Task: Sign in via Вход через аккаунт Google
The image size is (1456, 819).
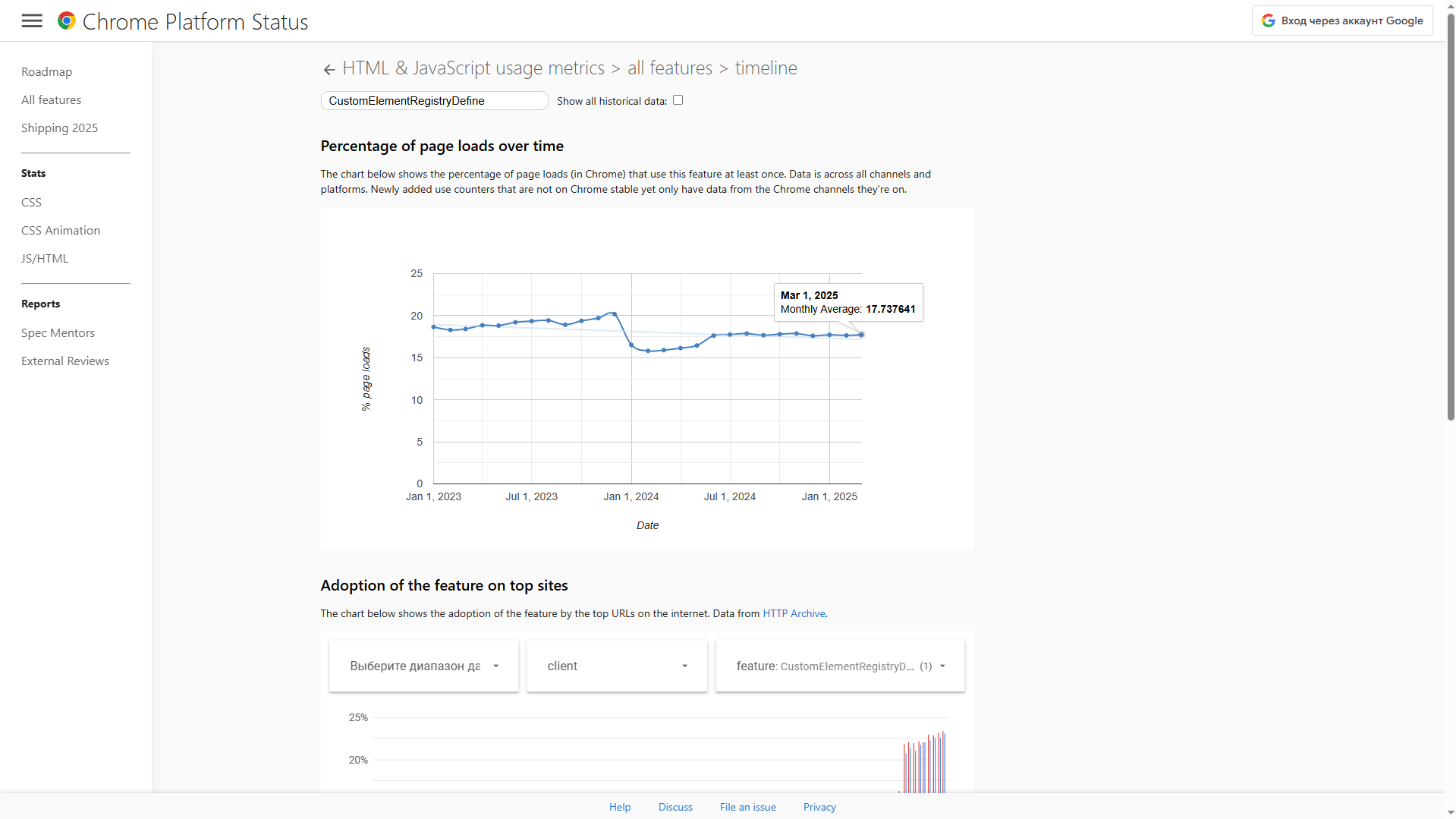Action: tap(1341, 20)
